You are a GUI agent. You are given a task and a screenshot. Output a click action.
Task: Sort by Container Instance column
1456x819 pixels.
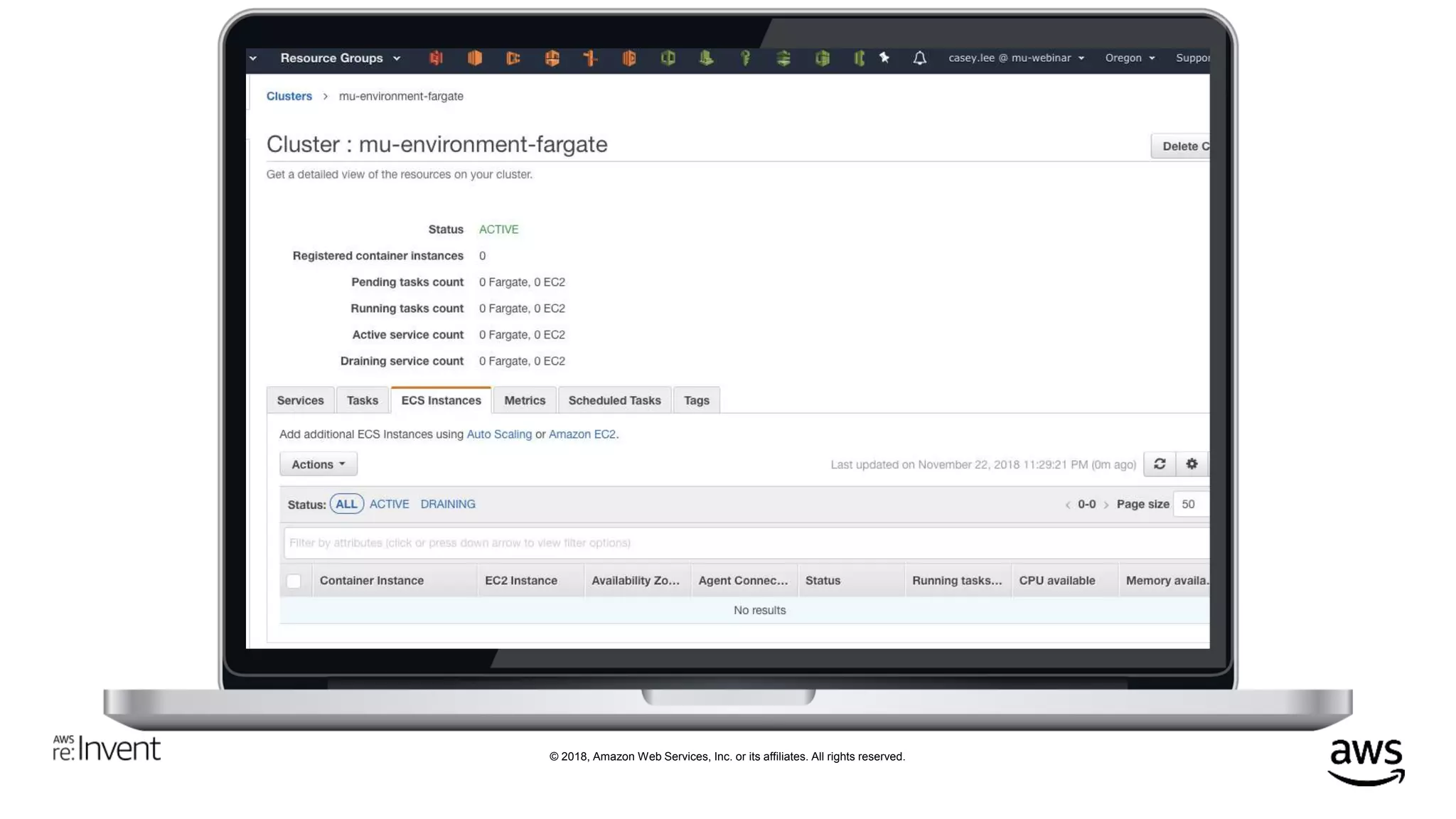[395, 581]
